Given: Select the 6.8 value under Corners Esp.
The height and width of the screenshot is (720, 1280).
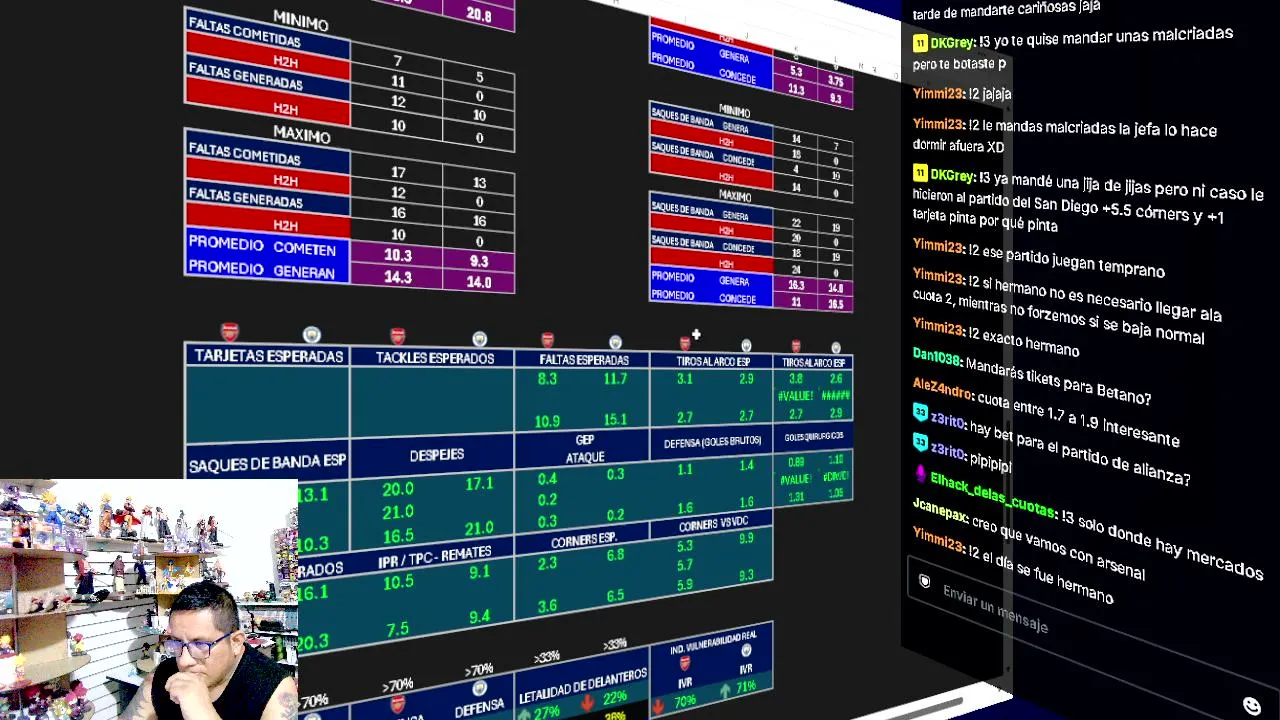Looking at the screenshot, I should (x=615, y=555).
